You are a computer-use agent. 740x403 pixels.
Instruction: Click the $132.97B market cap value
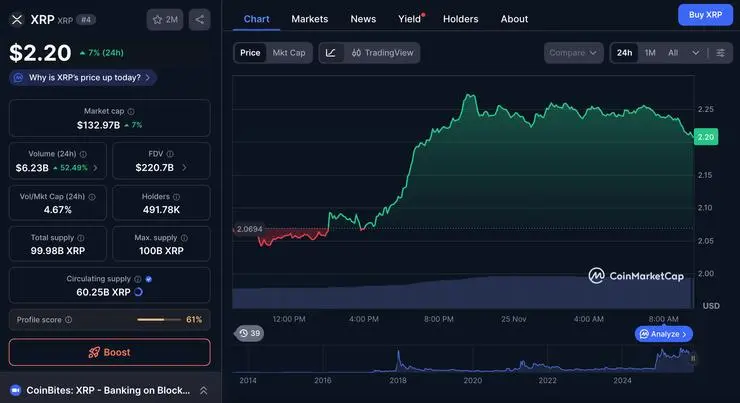coord(98,125)
